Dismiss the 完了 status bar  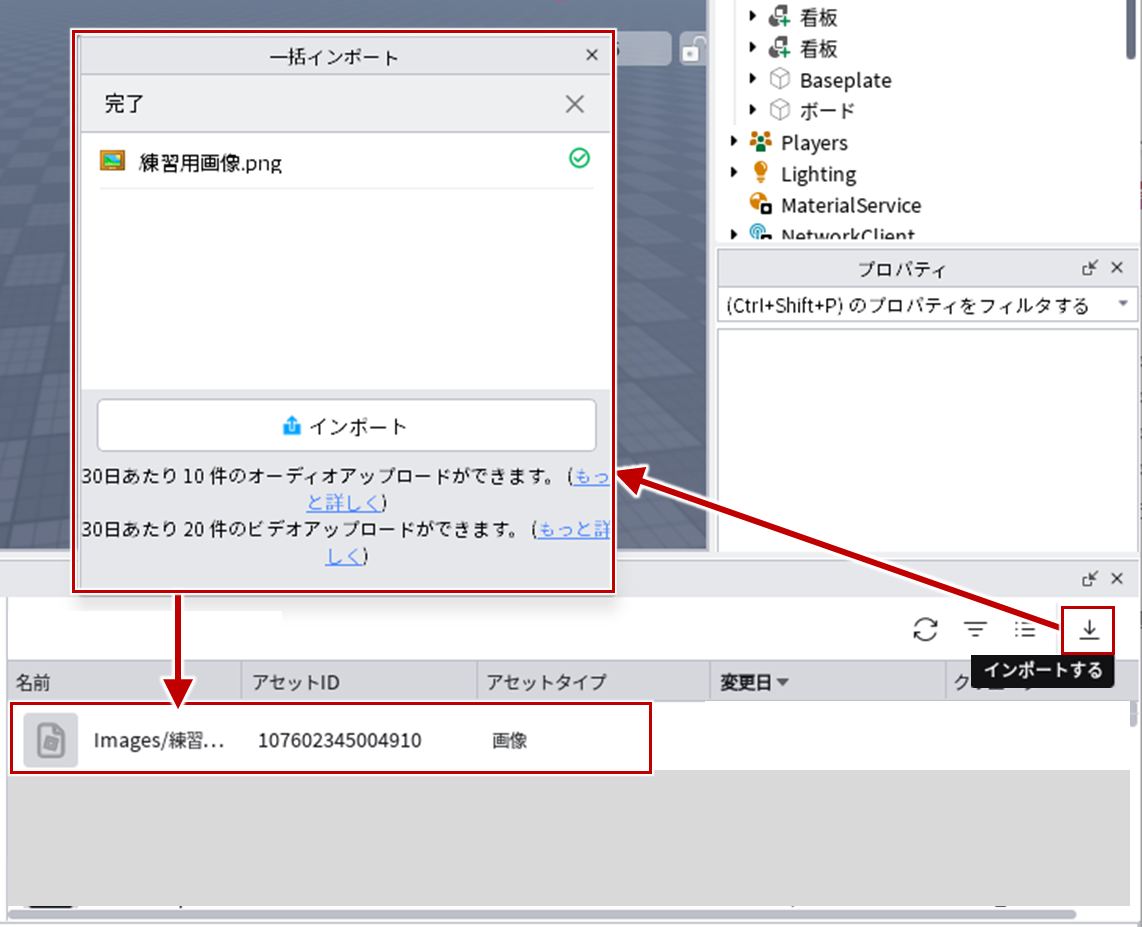pyautogui.click(x=575, y=104)
